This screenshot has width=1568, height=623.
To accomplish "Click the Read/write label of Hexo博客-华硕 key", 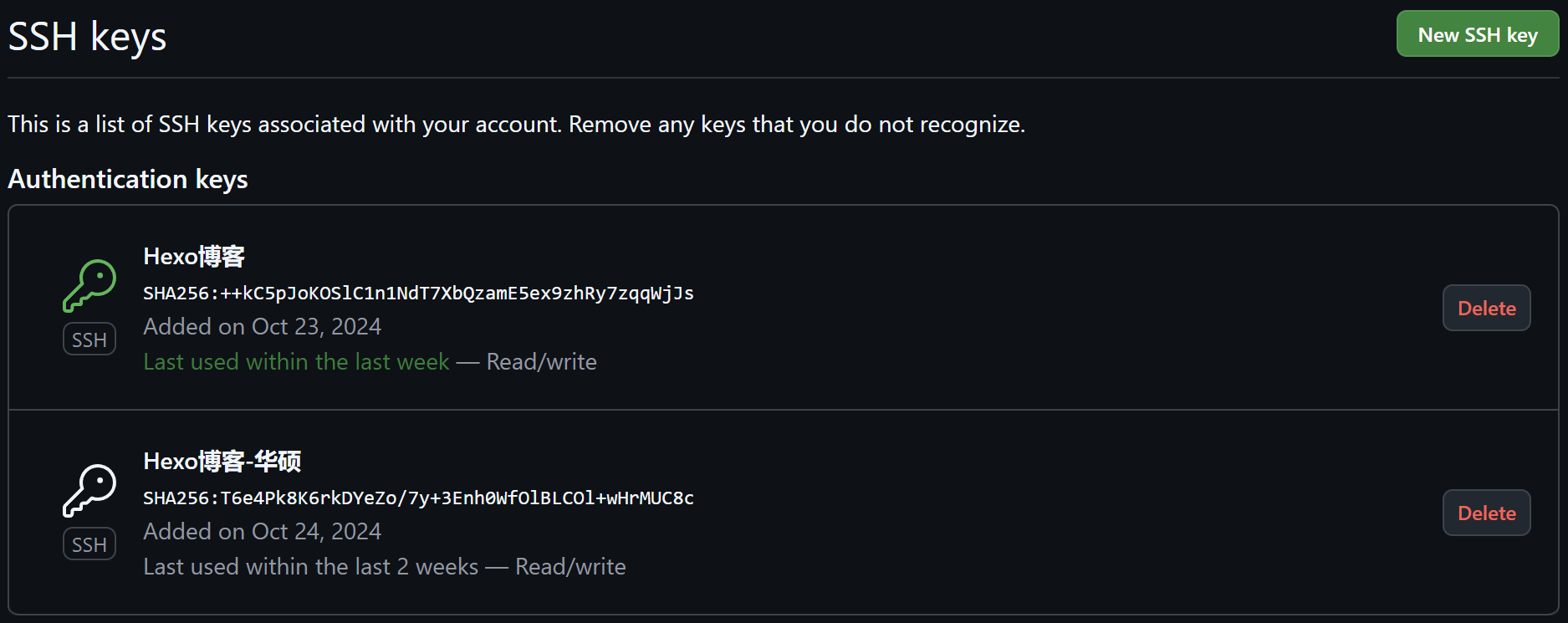I will coord(570,566).
